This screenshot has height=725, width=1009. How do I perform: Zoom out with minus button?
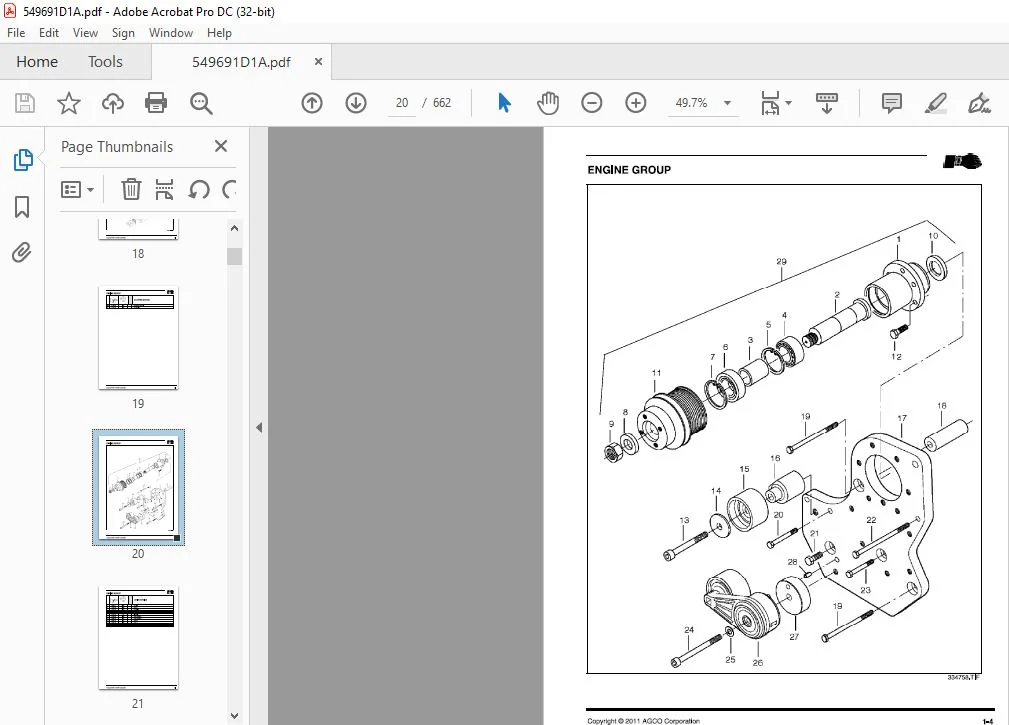(591, 103)
